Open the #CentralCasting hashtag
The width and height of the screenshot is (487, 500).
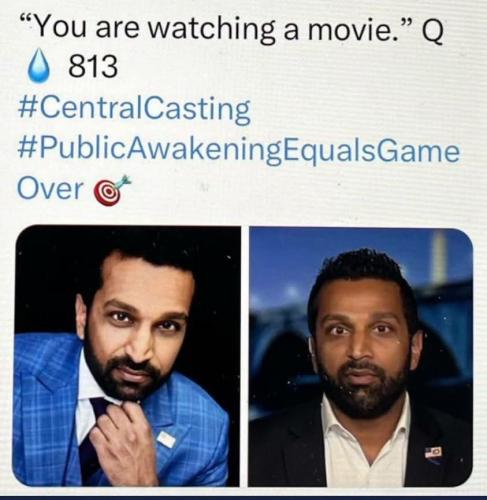pyautogui.click(x=134, y=109)
